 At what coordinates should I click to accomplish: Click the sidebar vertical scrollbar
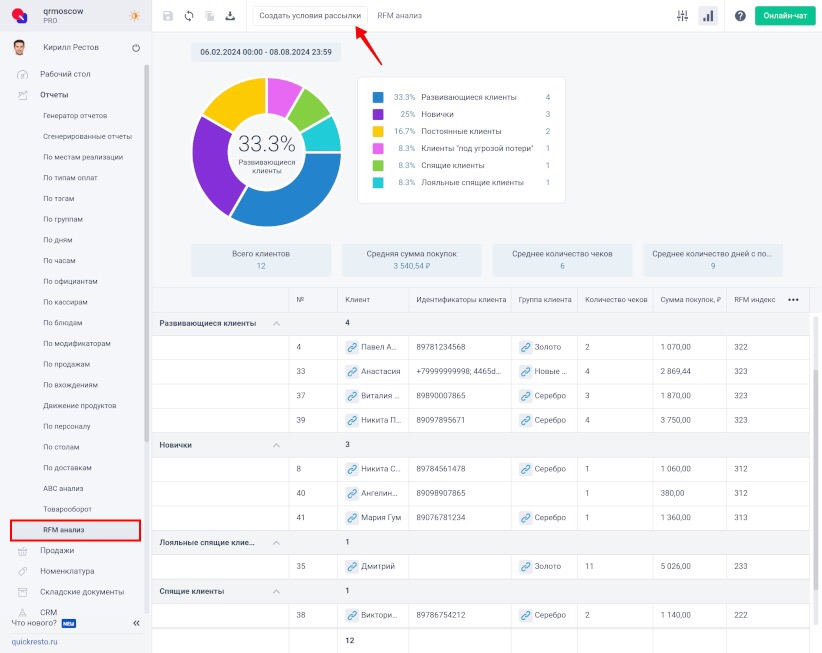147,254
